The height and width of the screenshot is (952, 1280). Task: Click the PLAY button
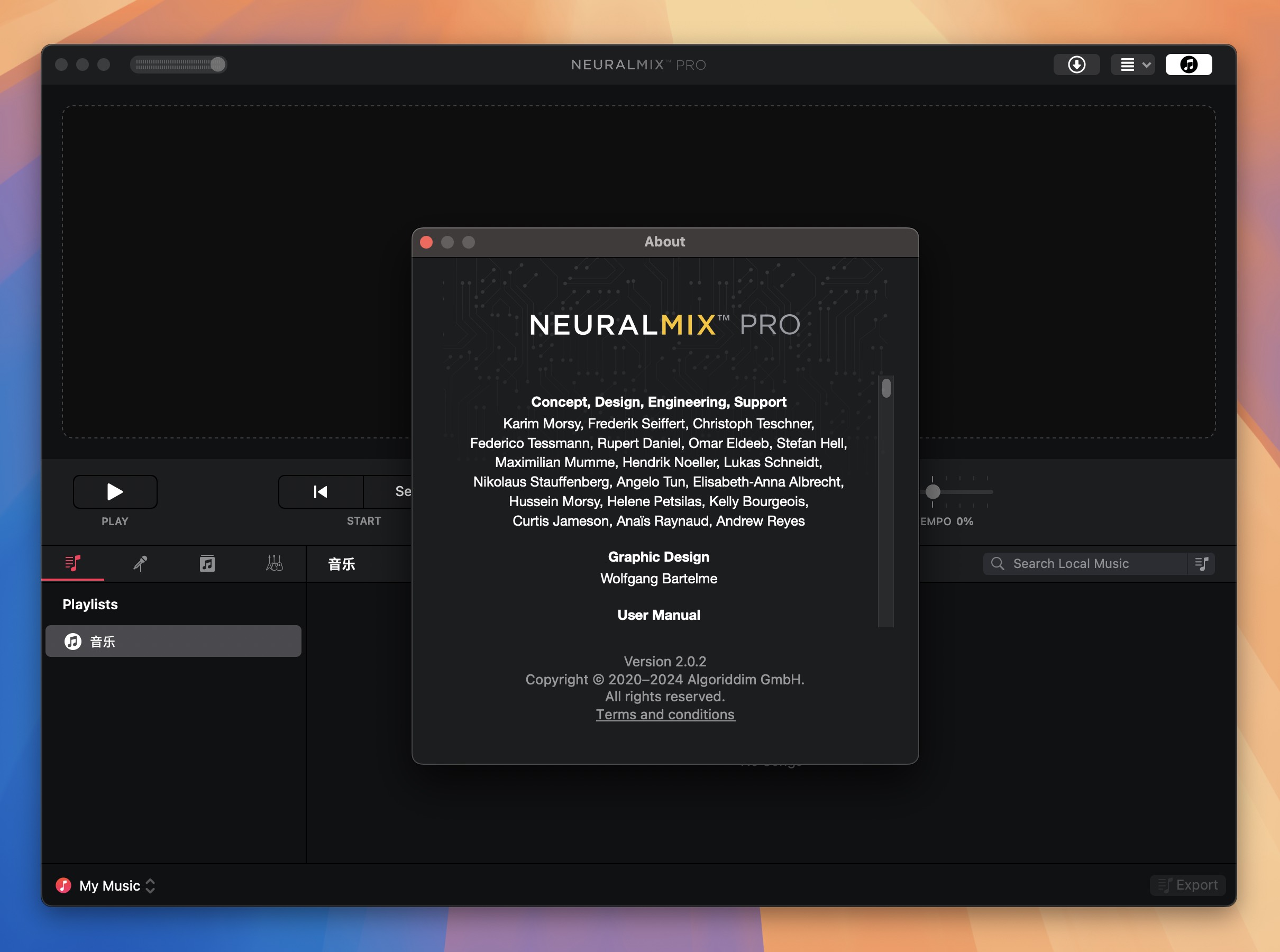[114, 491]
